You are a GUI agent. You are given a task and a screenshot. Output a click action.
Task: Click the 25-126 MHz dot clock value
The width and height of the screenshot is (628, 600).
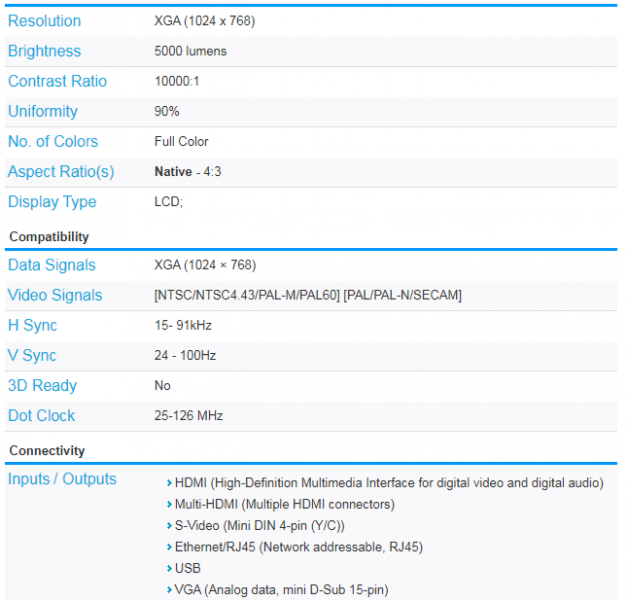pyautogui.click(x=189, y=415)
